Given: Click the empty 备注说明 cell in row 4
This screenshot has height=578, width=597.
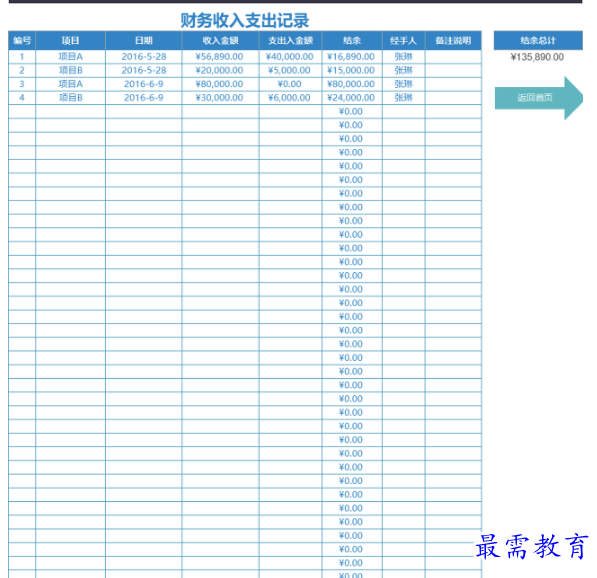Looking at the screenshot, I should tap(453, 98).
